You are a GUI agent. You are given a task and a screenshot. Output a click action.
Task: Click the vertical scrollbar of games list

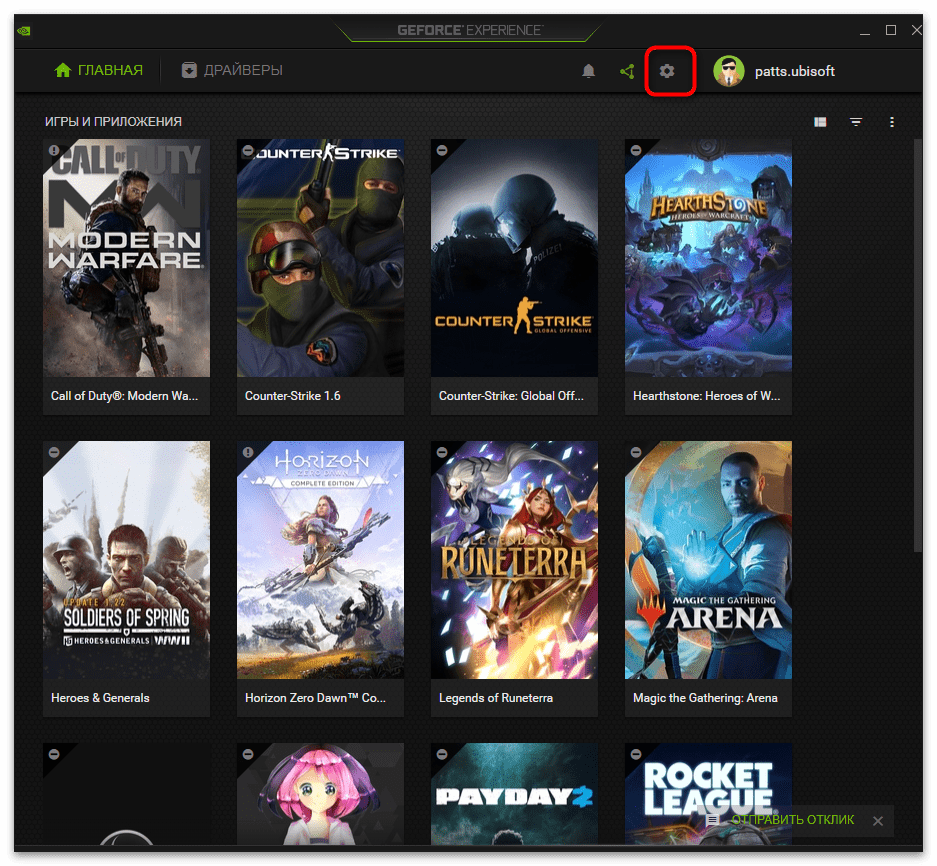click(919, 340)
